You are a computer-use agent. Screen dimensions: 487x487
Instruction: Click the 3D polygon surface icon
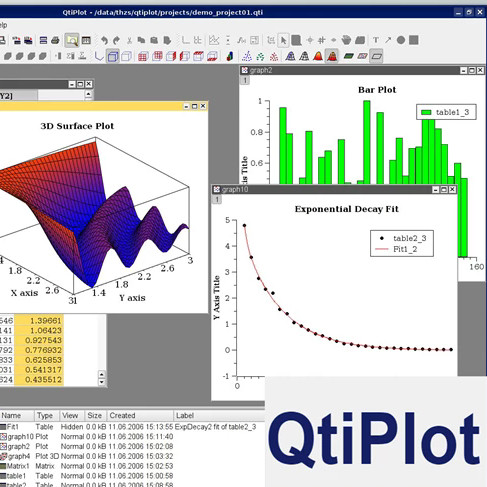pyautogui.click(x=318, y=56)
